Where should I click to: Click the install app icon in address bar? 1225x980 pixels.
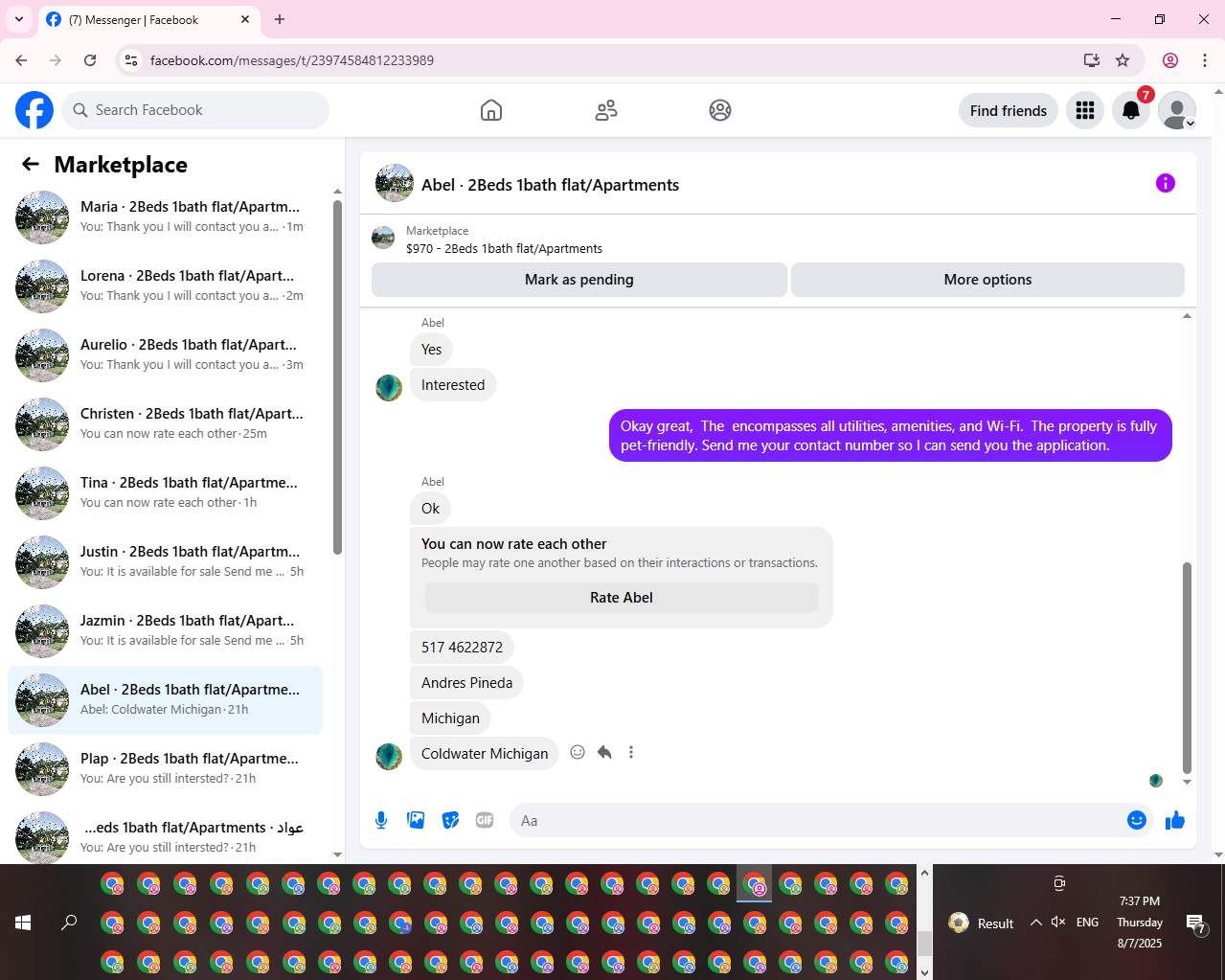point(1091,60)
